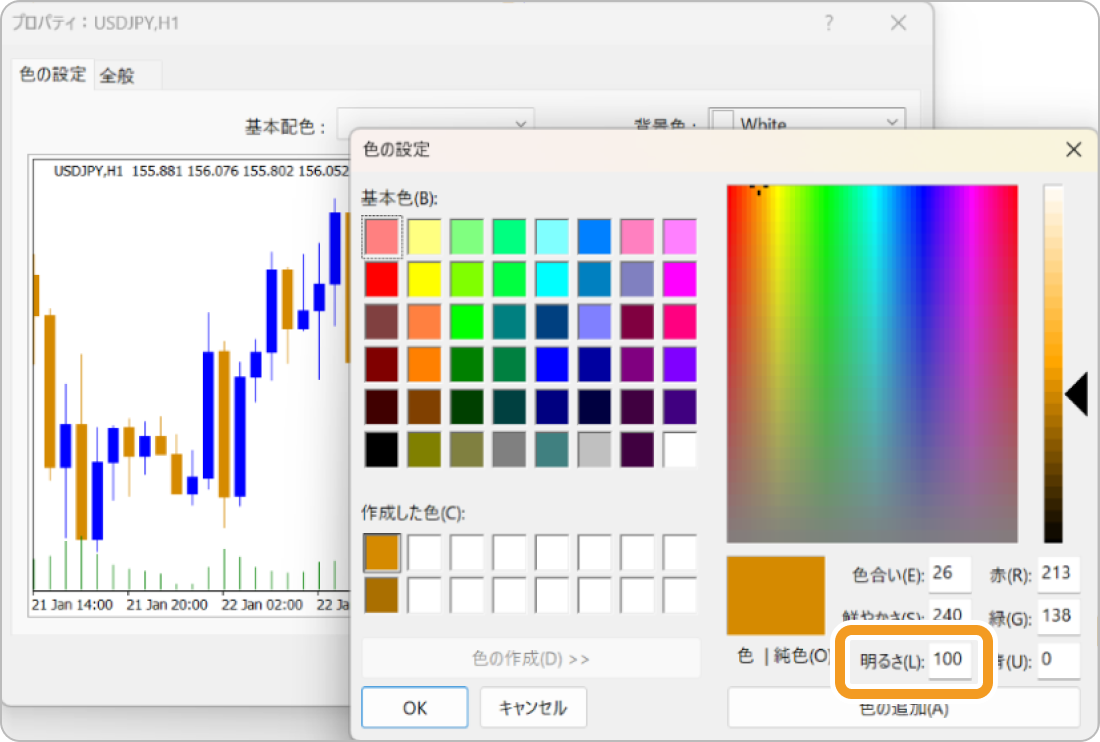Select the cyan basic color swatch

pos(552,279)
